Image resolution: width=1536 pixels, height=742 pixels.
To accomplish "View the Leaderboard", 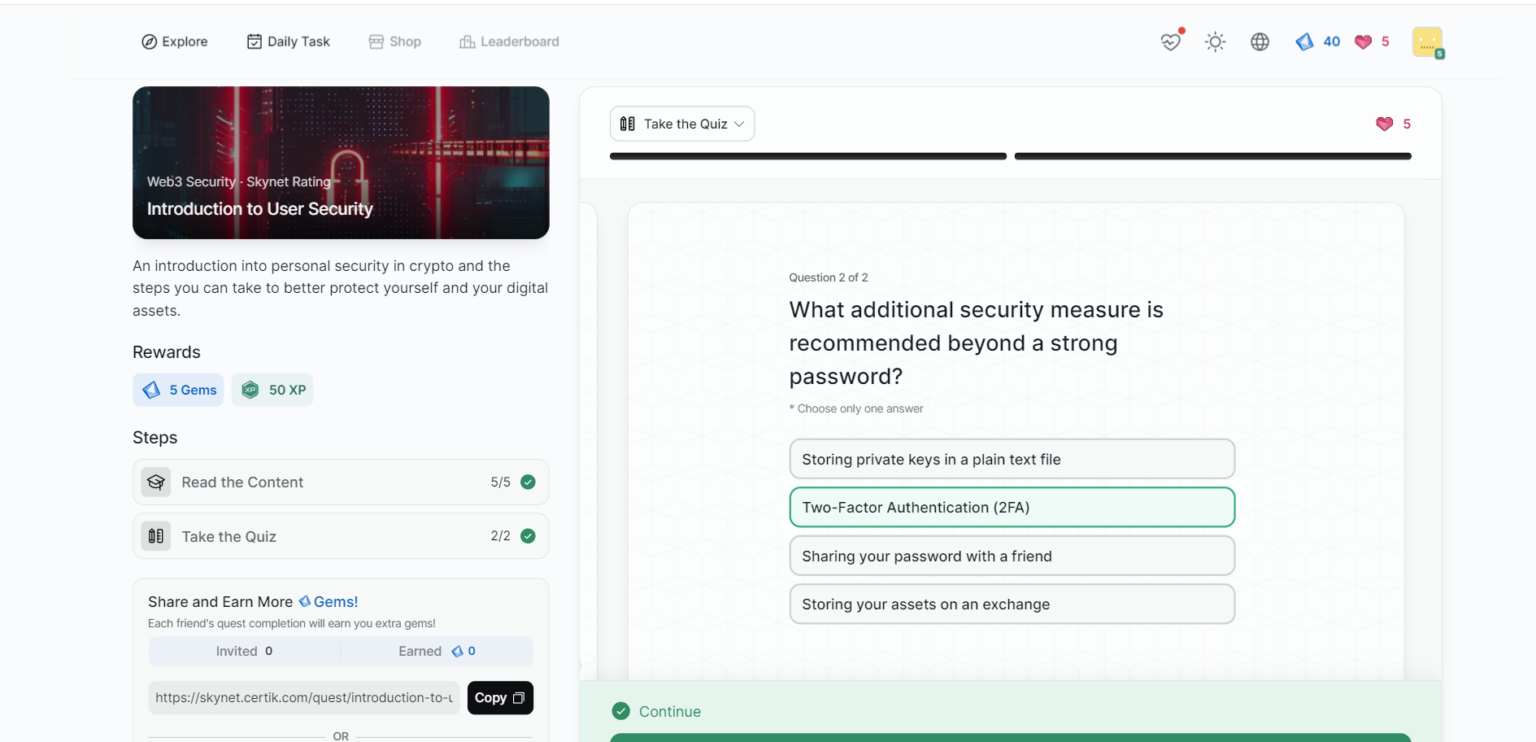I will point(509,42).
